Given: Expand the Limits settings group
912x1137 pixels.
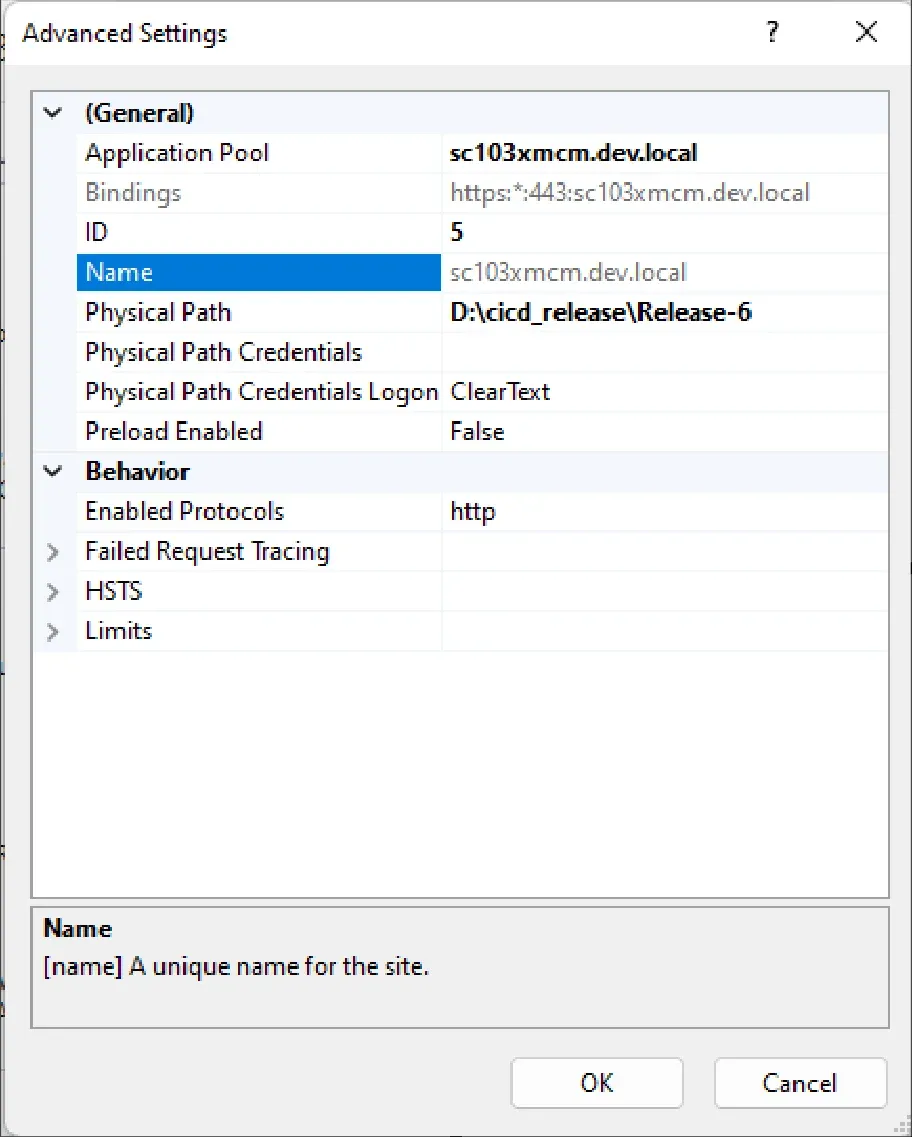Looking at the screenshot, I should (x=53, y=632).
